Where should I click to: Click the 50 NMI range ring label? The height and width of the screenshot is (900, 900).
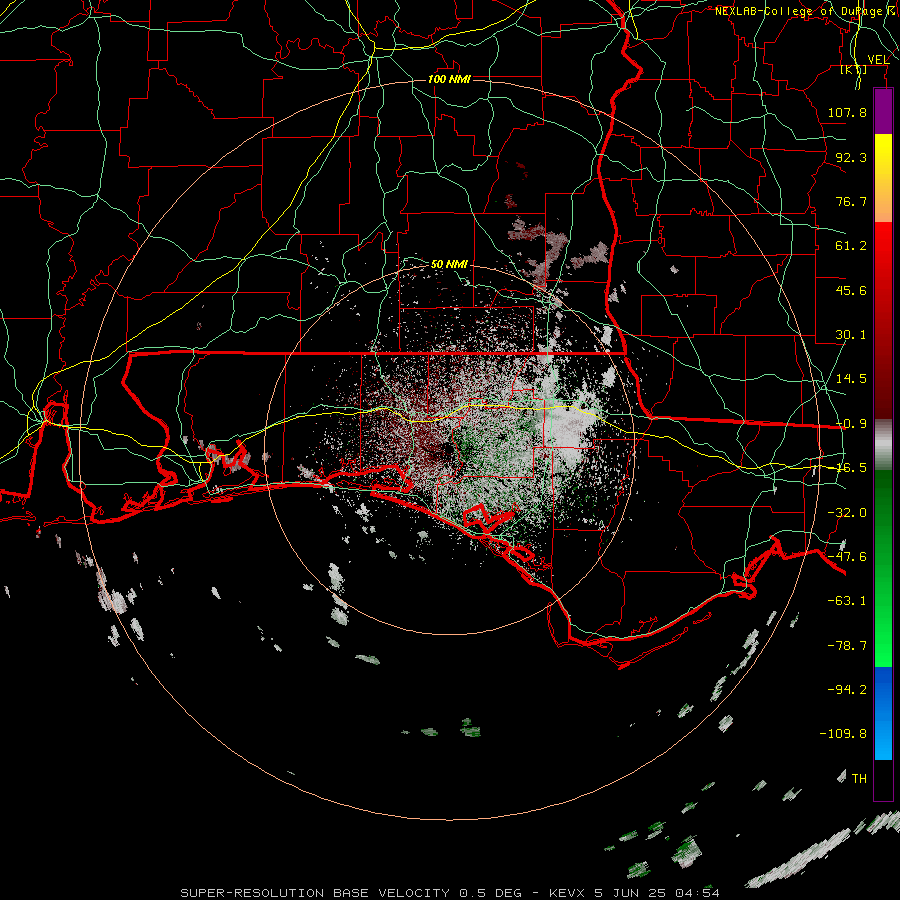[449, 265]
